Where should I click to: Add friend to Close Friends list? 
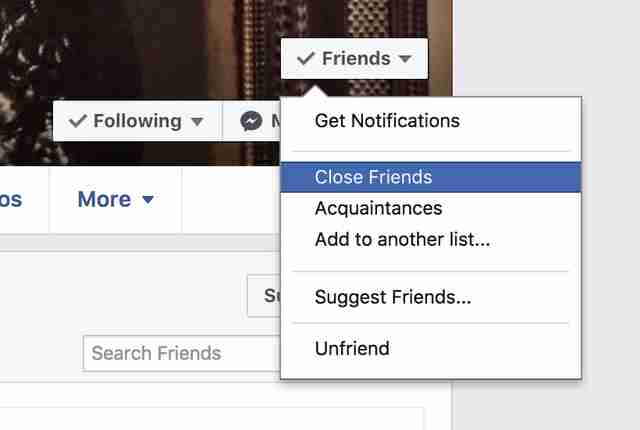[x=373, y=177]
